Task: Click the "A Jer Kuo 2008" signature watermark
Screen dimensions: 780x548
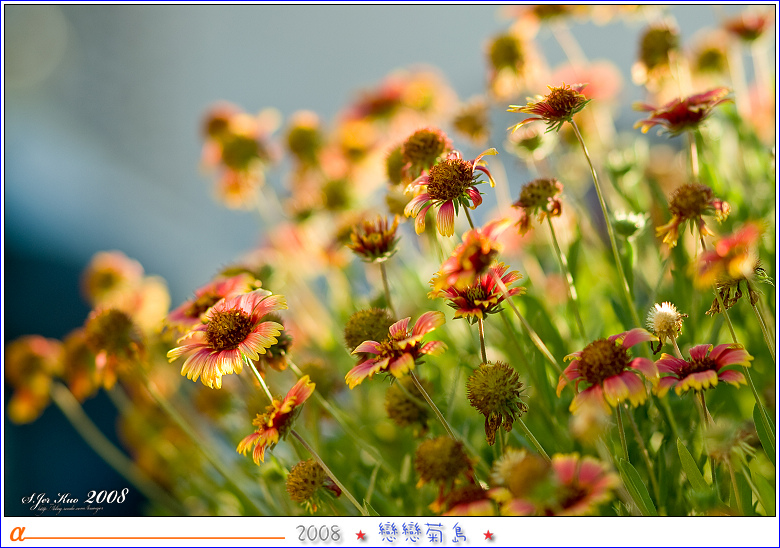Action: point(75,496)
